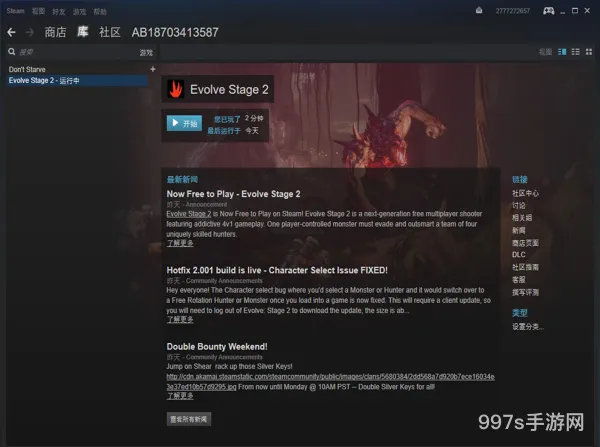Switch to detail view layout icon

[562, 52]
